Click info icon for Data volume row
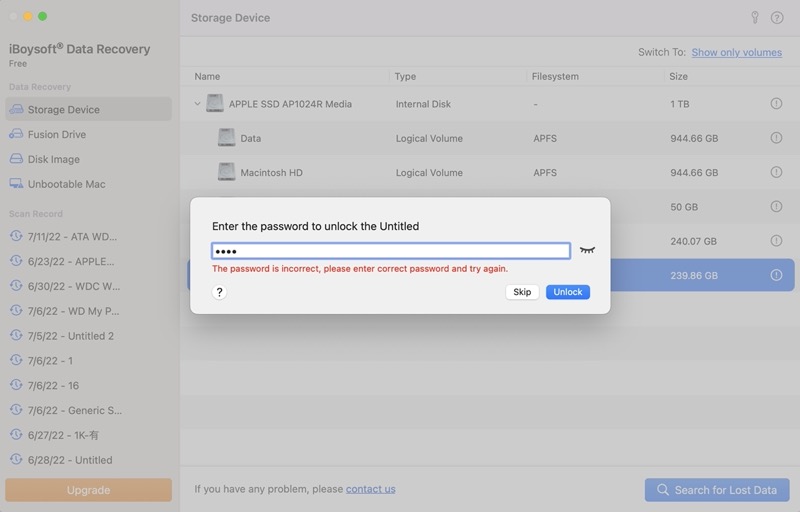Screen dimensions: 800x512 pos(776,139)
